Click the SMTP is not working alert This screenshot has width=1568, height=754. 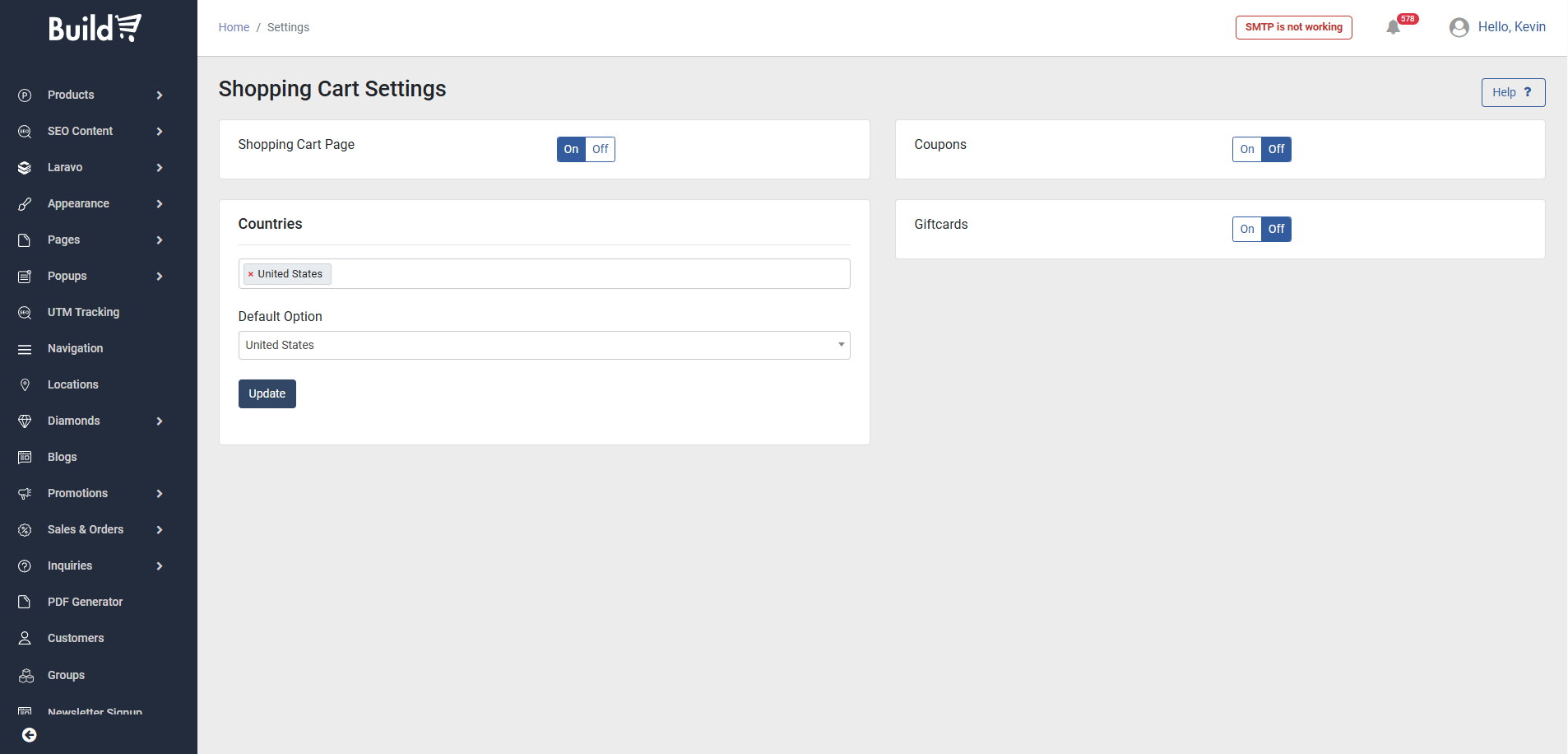[x=1293, y=27]
